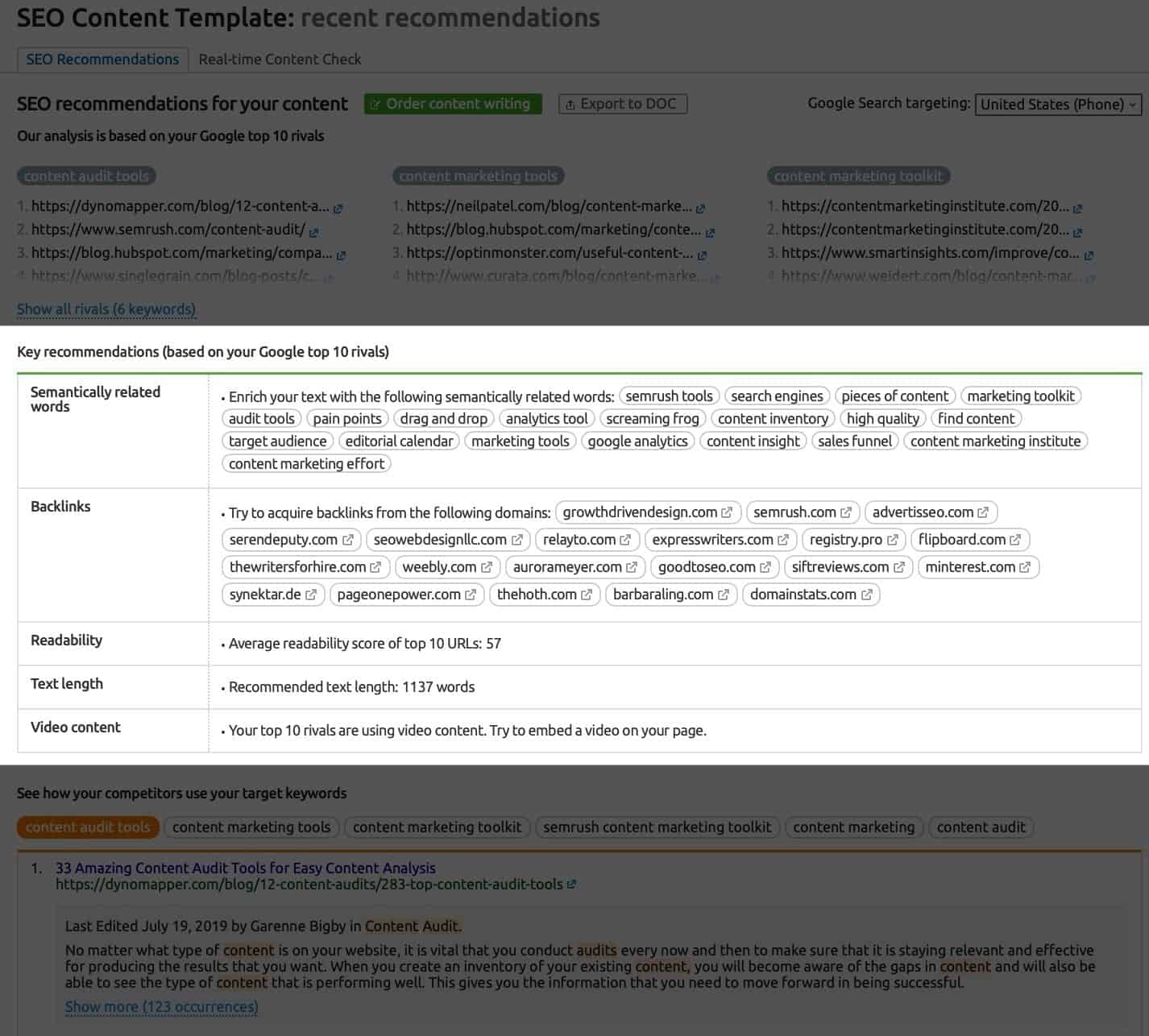Click the pencil icon on Order content writing

tap(376, 103)
